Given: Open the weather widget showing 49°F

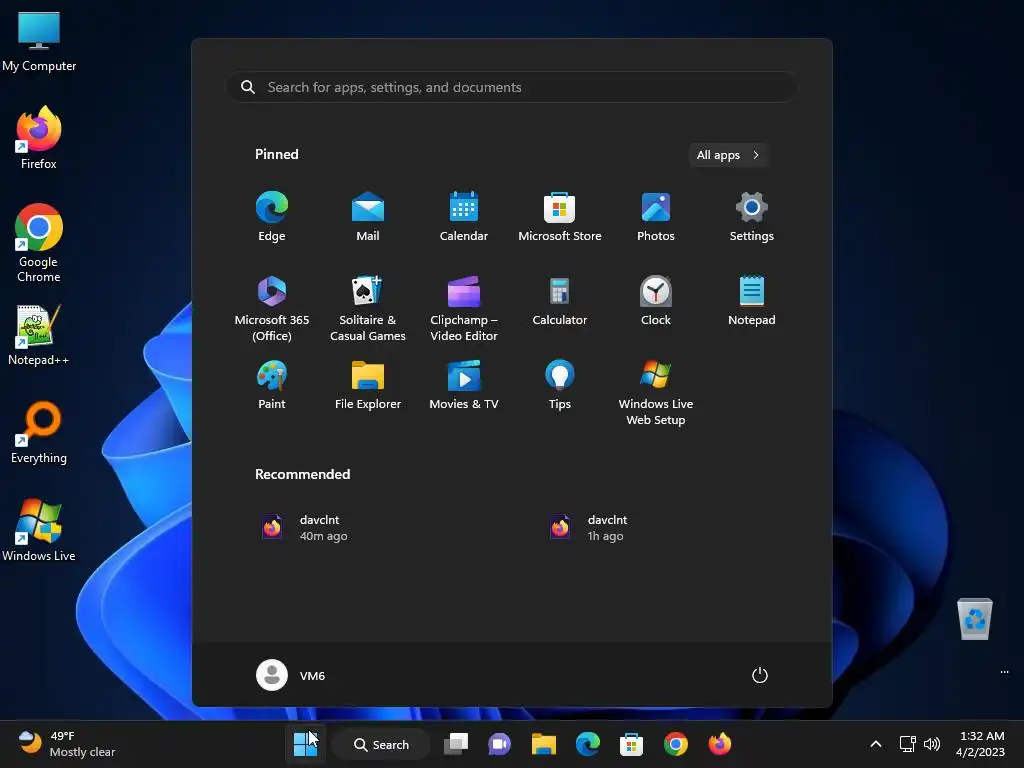Looking at the screenshot, I should click(67, 744).
